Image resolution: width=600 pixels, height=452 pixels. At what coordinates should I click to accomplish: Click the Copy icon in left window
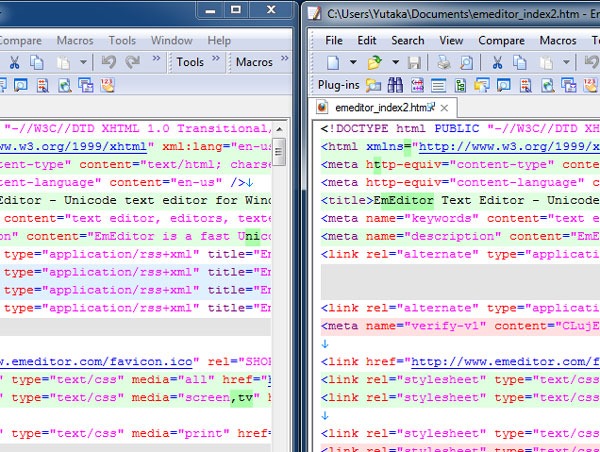(x=37, y=62)
